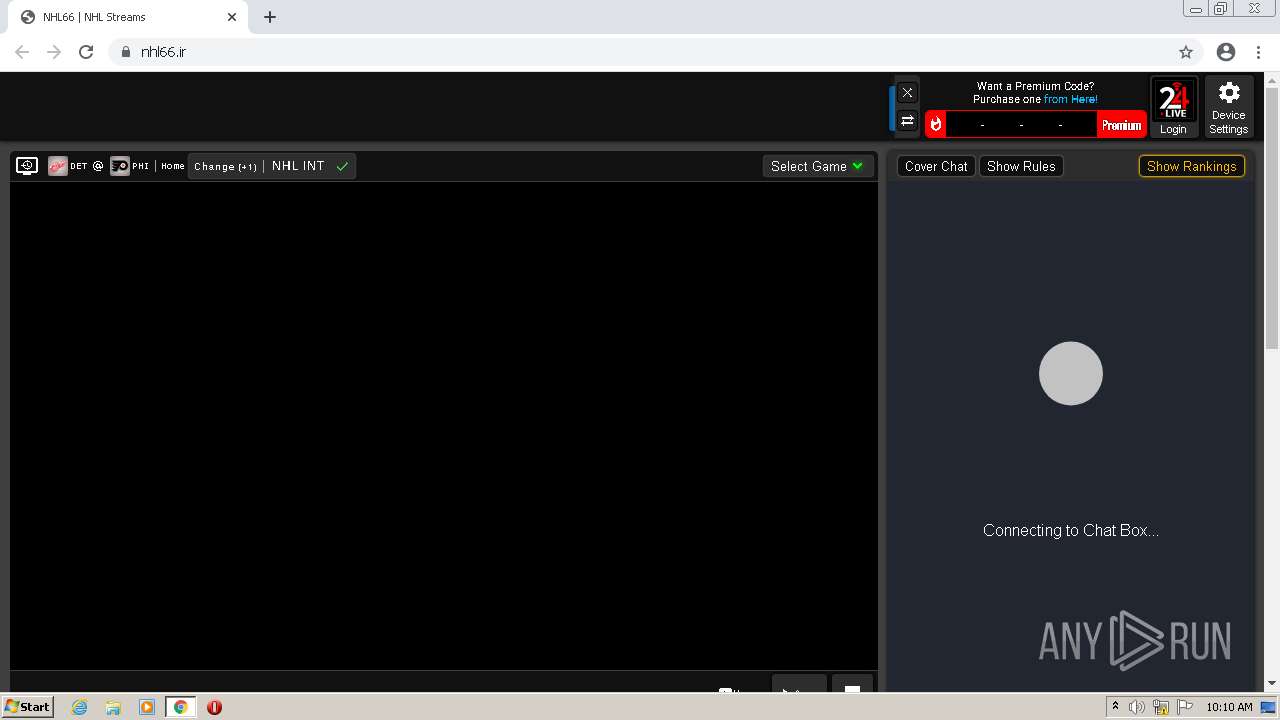View site info via the padlock icon
This screenshot has height=720, width=1280.
click(126, 52)
